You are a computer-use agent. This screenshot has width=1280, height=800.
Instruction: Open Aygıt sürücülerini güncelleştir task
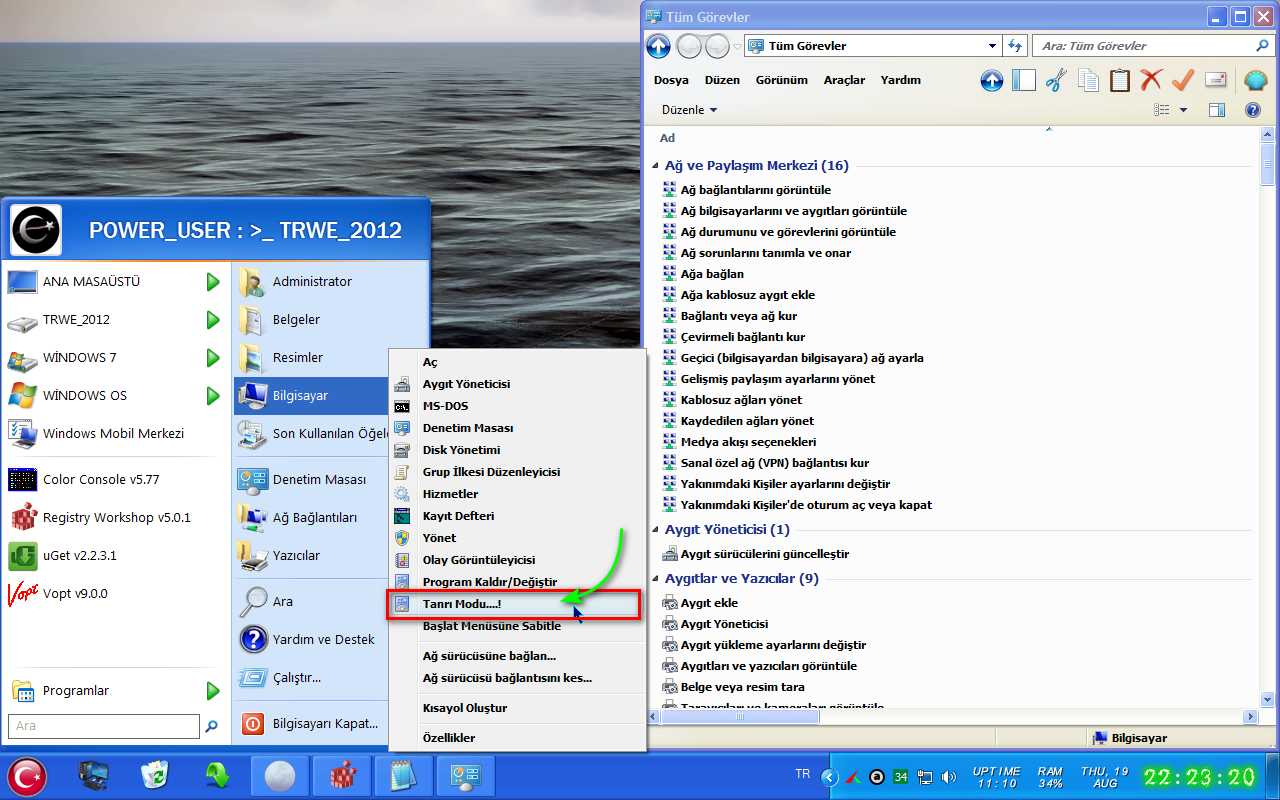pos(764,554)
